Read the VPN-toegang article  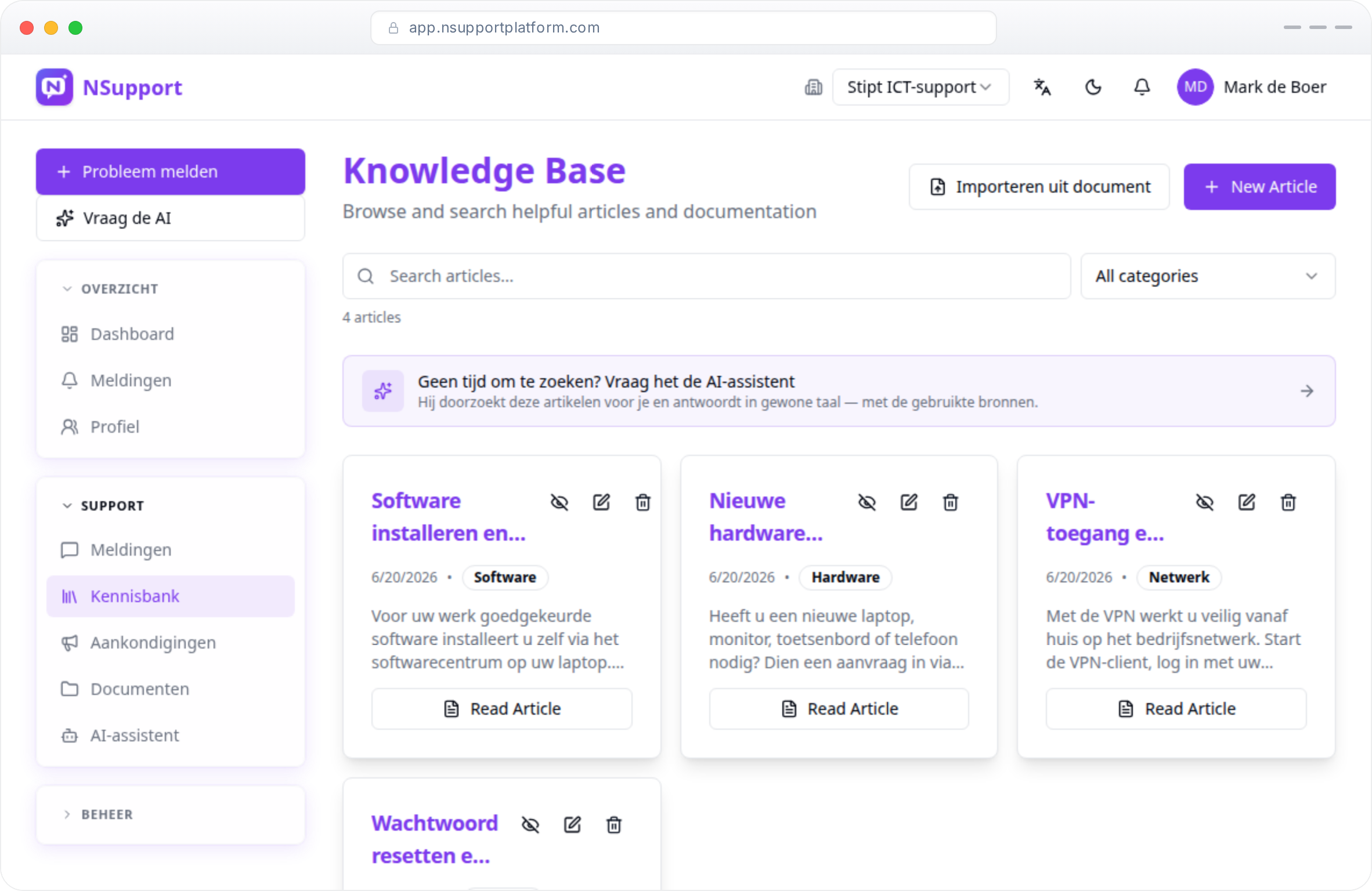coord(1176,709)
